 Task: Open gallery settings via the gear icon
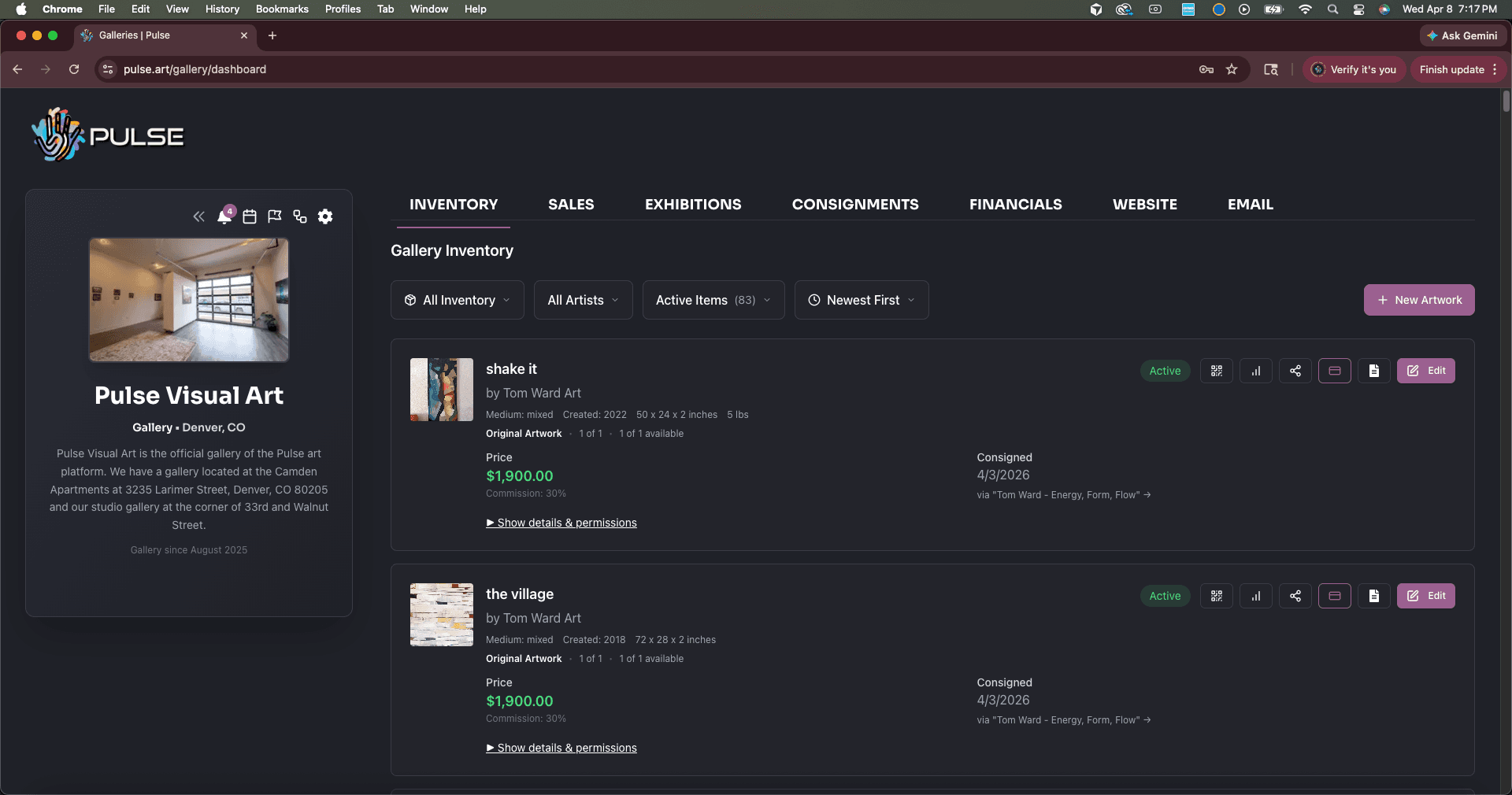pos(324,217)
